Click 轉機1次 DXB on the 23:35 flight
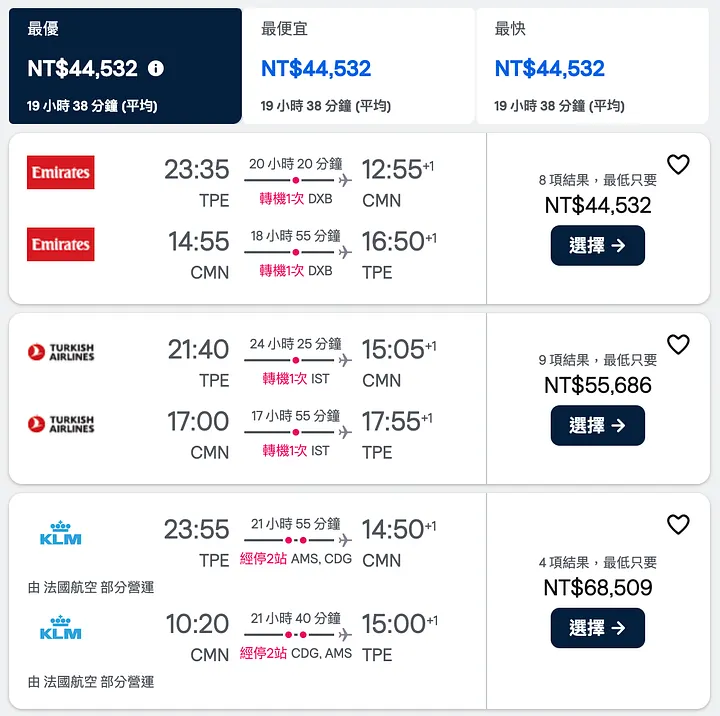The width and height of the screenshot is (720, 716). (295, 199)
